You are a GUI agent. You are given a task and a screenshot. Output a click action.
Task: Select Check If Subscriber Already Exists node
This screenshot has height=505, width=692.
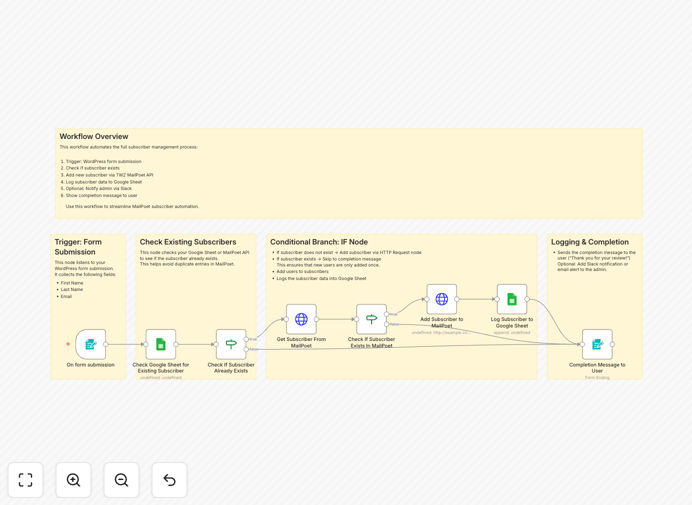[231, 344]
